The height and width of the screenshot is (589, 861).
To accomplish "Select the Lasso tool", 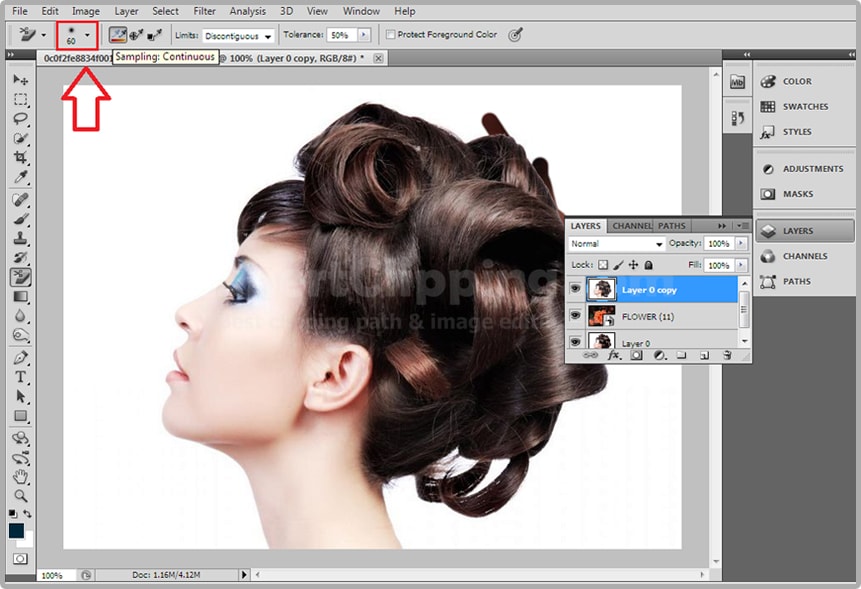I will pyautogui.click(x=20, y=119).
